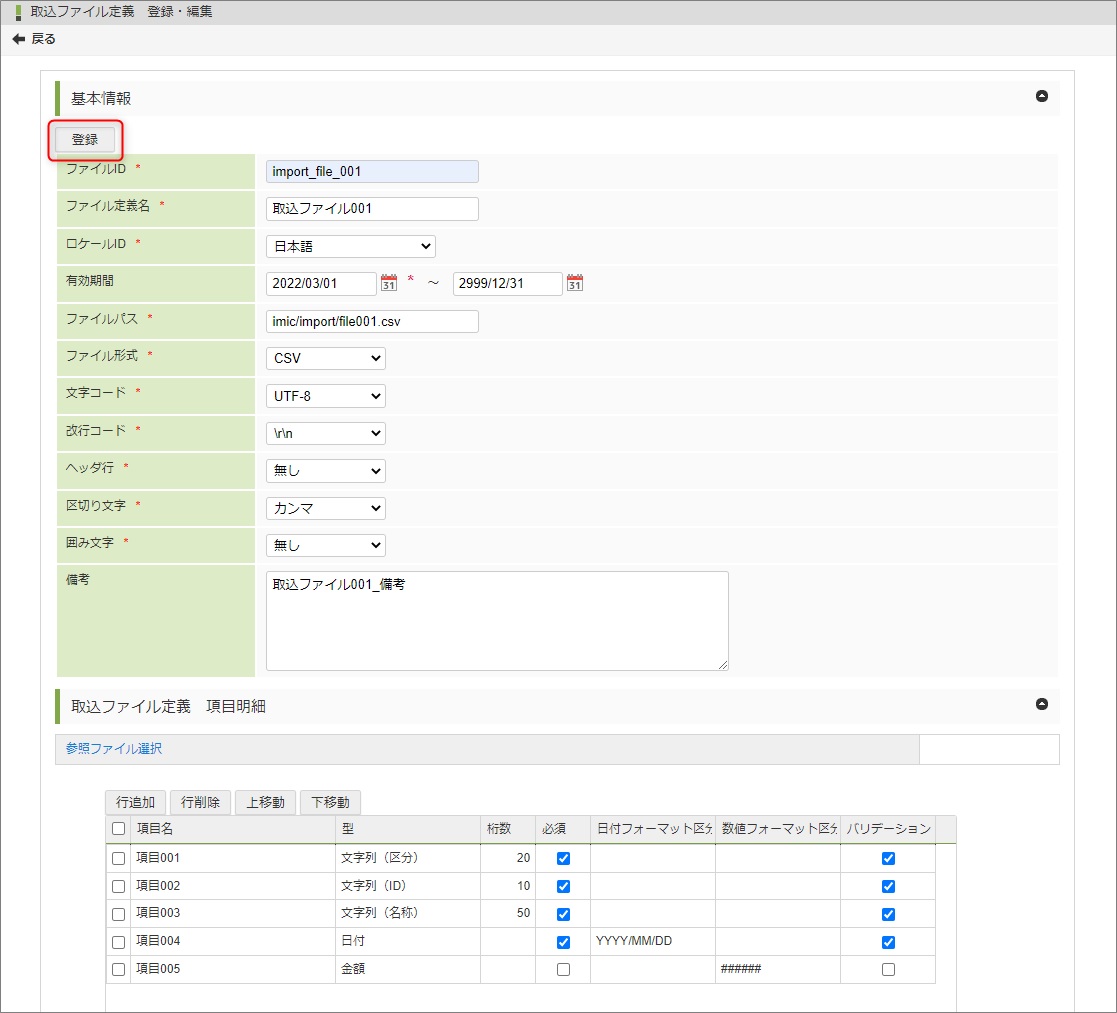This screenshot has height=1013, width=1117.
Task: Click the ファイルパス input field
Action: tap(372, 321)
